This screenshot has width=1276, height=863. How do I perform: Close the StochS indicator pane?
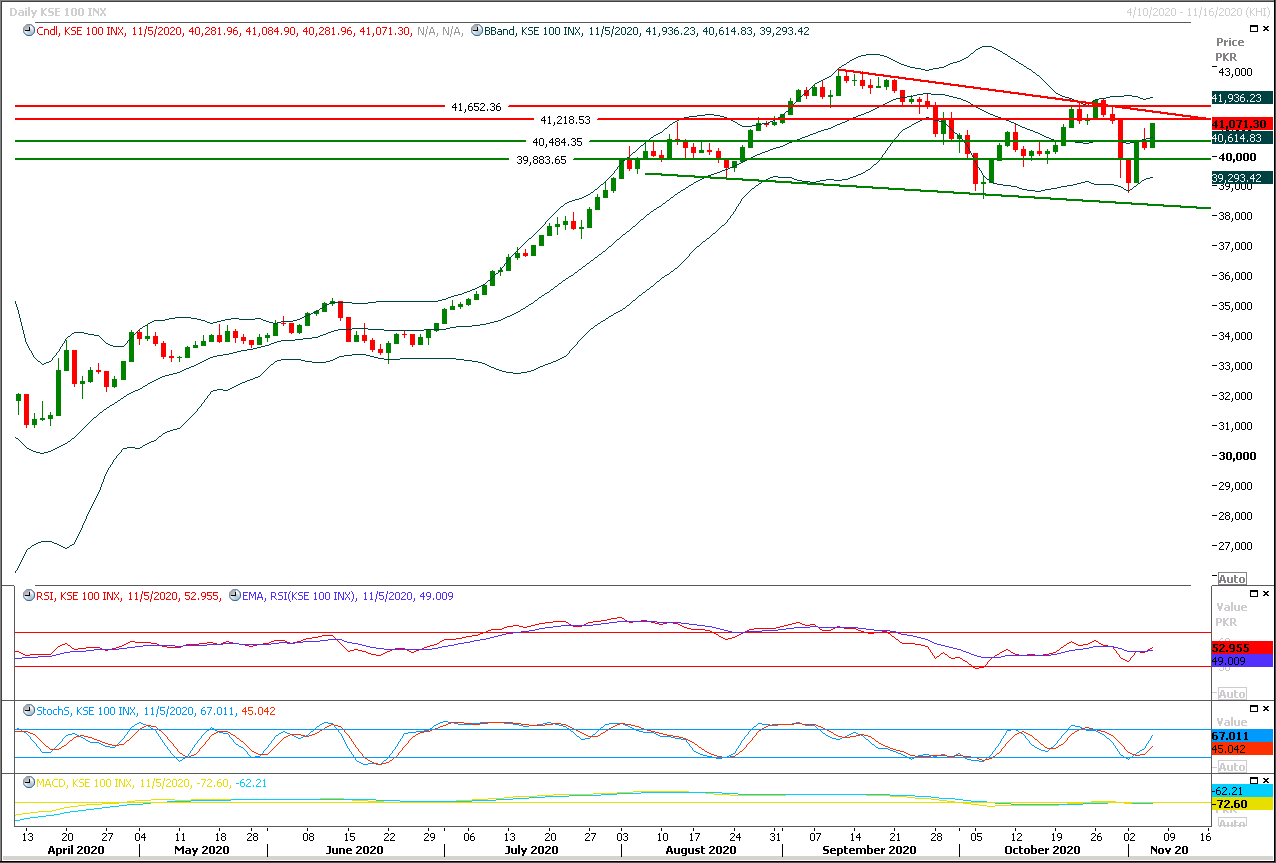coord(1267,708)
